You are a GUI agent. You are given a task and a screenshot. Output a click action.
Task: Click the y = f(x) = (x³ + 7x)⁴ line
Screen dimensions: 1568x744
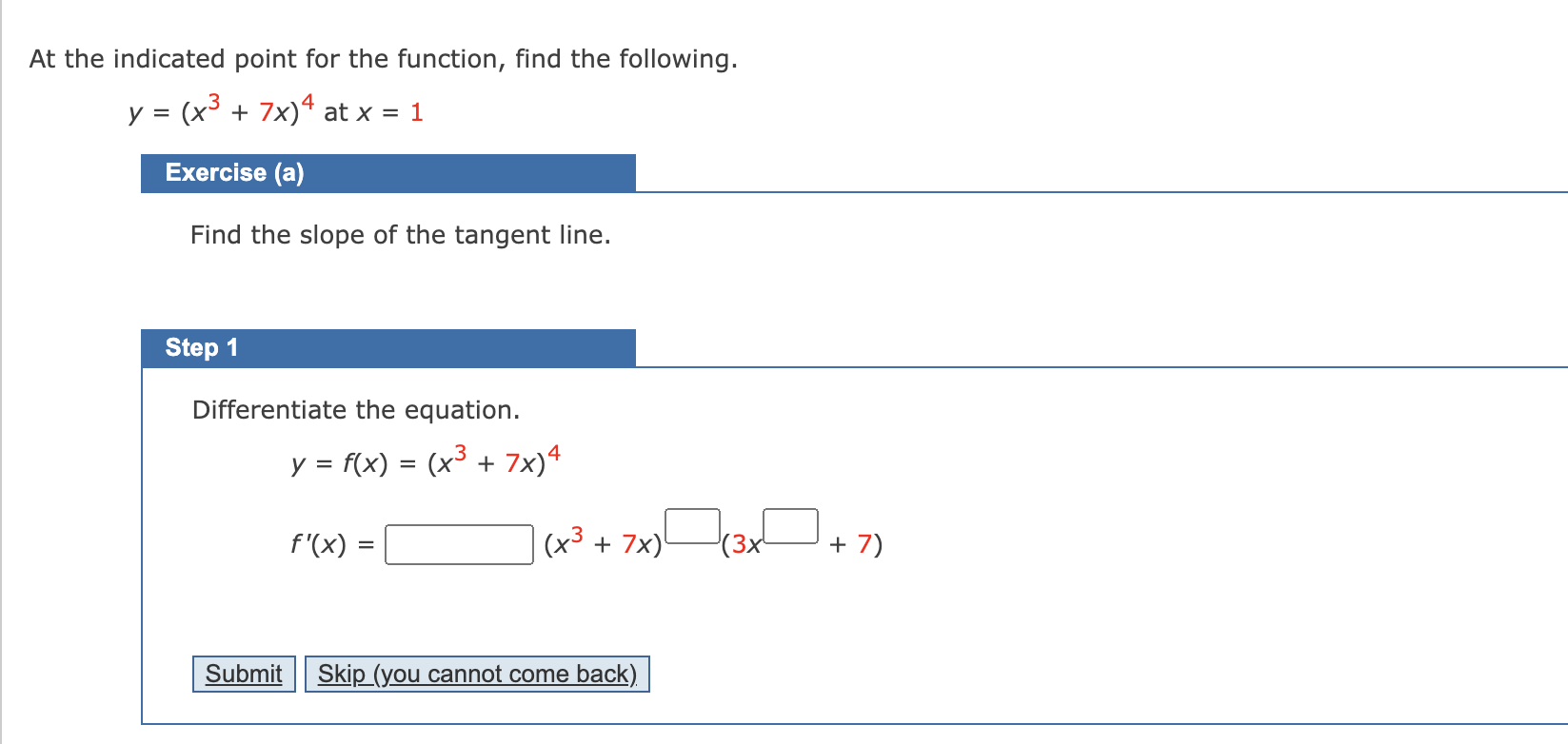pyautogui.click(x=425, y=461)
